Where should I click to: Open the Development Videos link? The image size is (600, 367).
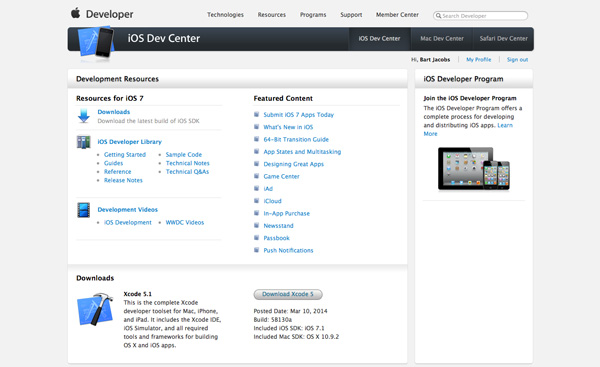point(127,210)
